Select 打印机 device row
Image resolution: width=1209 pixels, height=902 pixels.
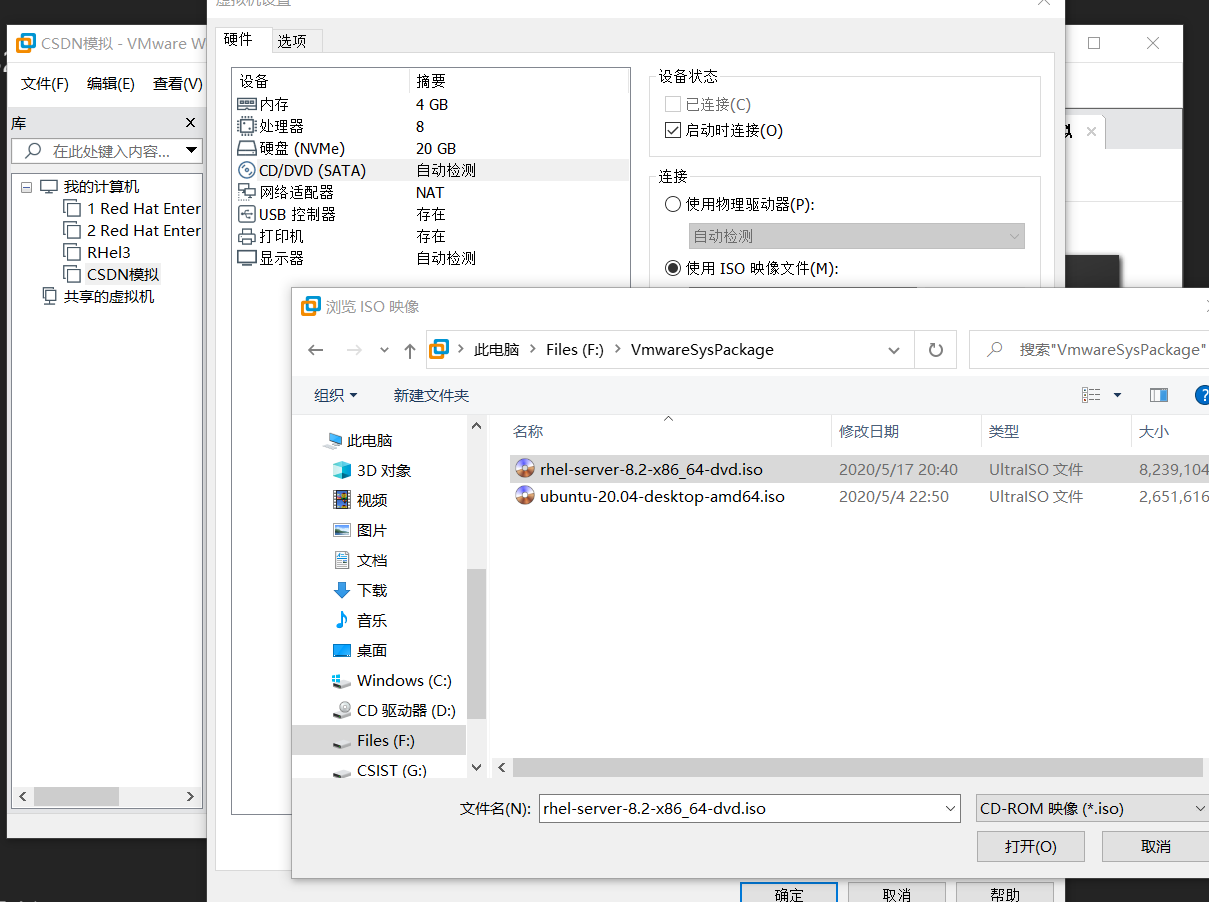point(431,236)
